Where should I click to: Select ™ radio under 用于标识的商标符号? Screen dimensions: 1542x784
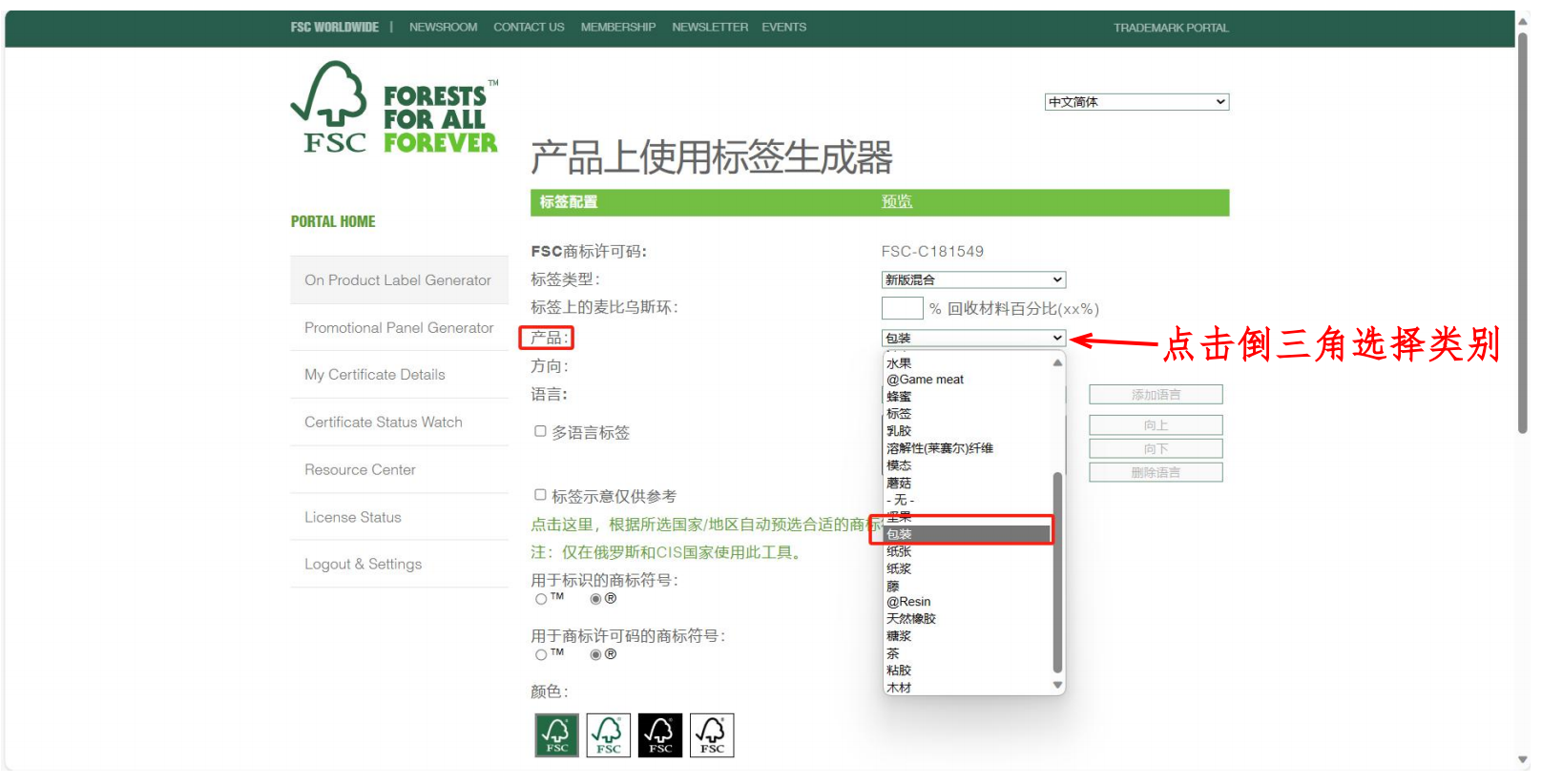pos(541,599)
